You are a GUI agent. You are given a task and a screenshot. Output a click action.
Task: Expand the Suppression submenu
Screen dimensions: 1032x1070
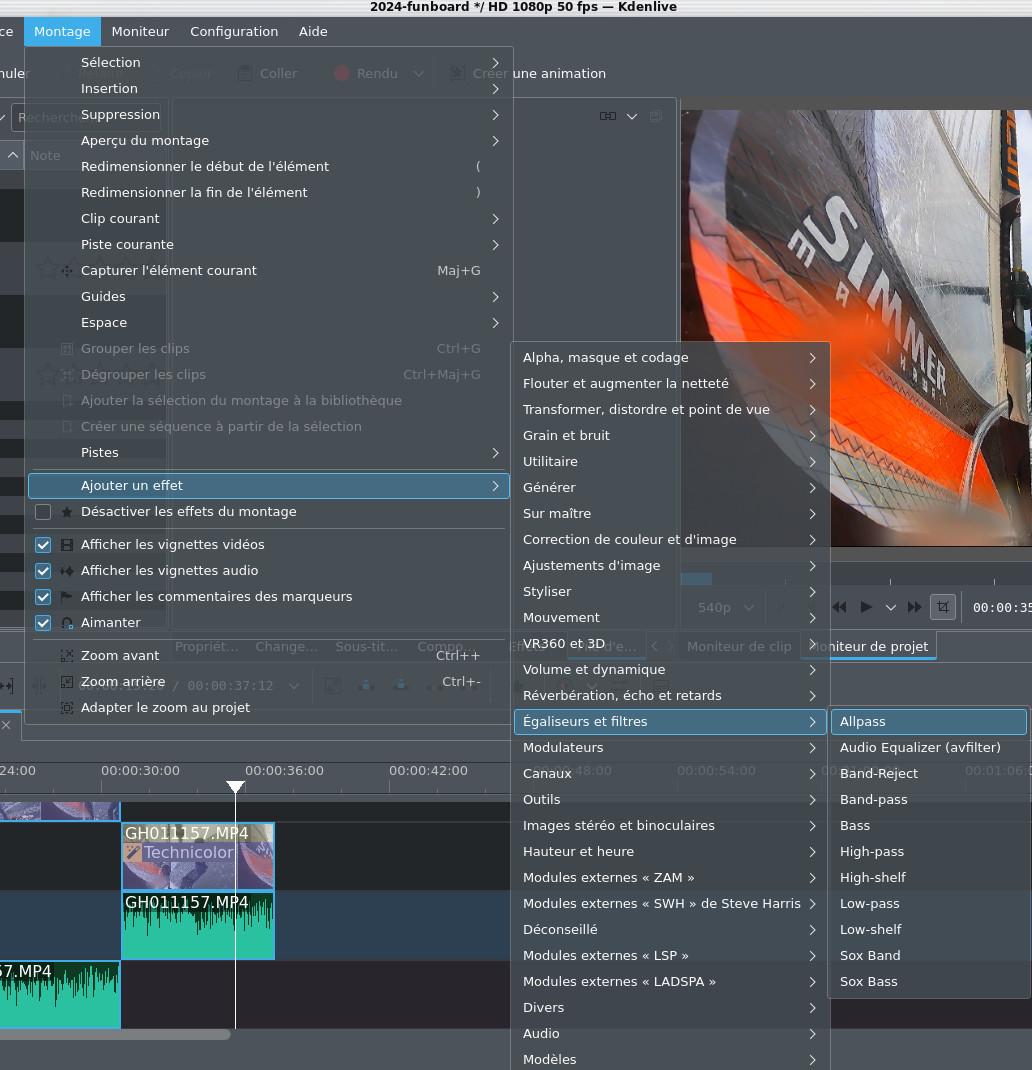(269, 114)
